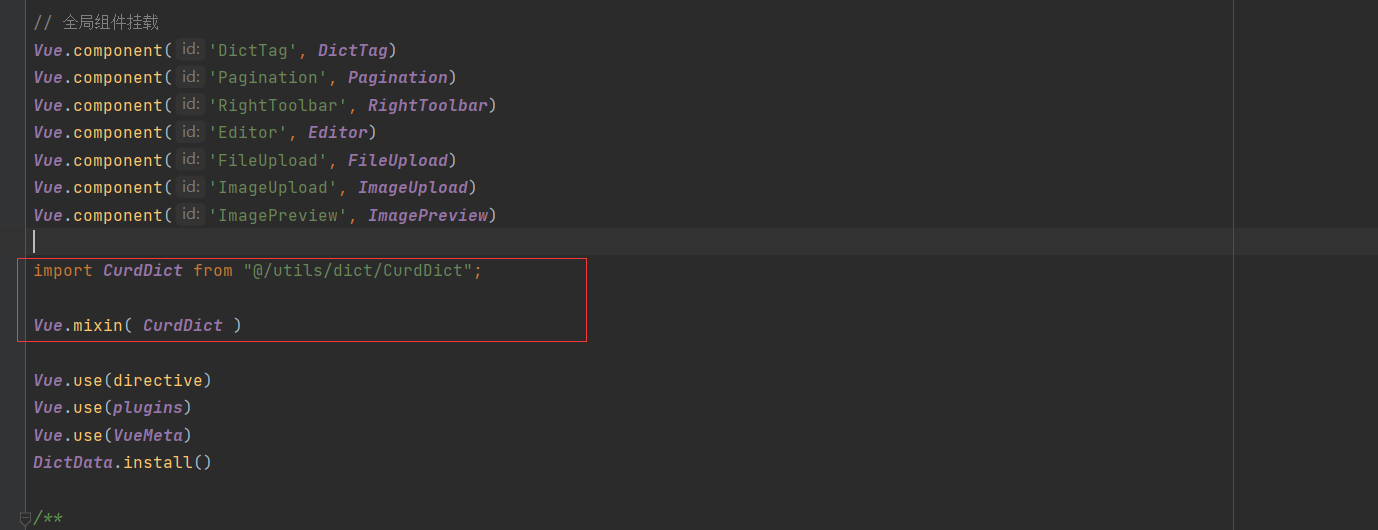
Task: Click the id: hint before 'Editor'
Action: coord(191,132)
